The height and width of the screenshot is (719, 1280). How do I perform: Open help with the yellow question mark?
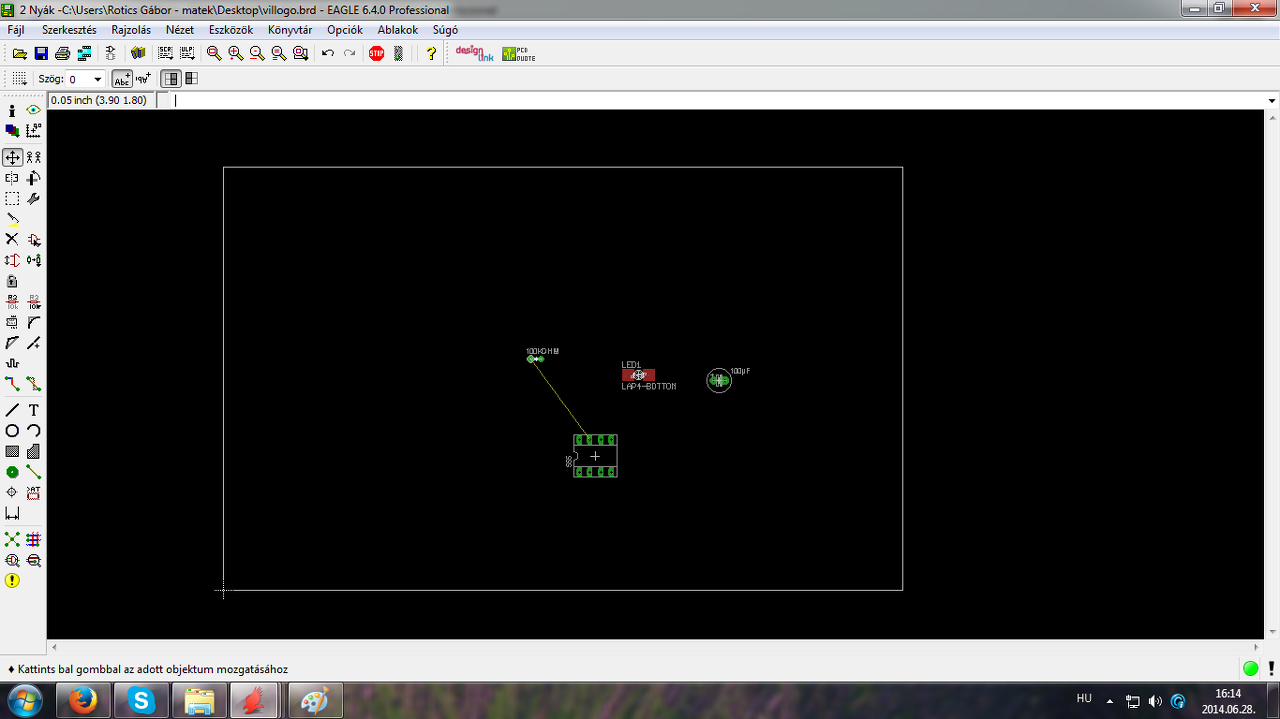(x=431, y=53)
